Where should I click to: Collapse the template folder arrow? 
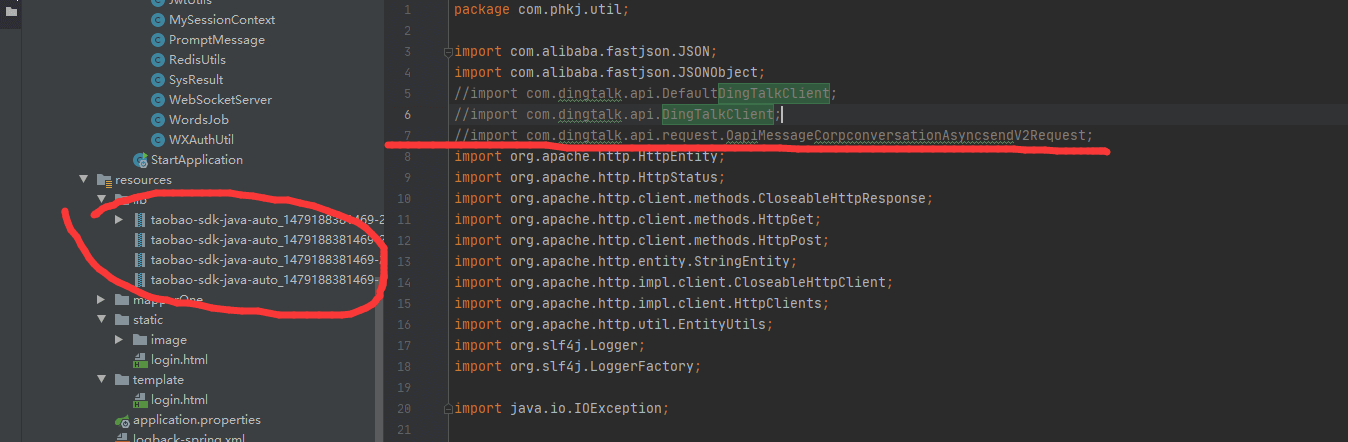click(101, 380)
